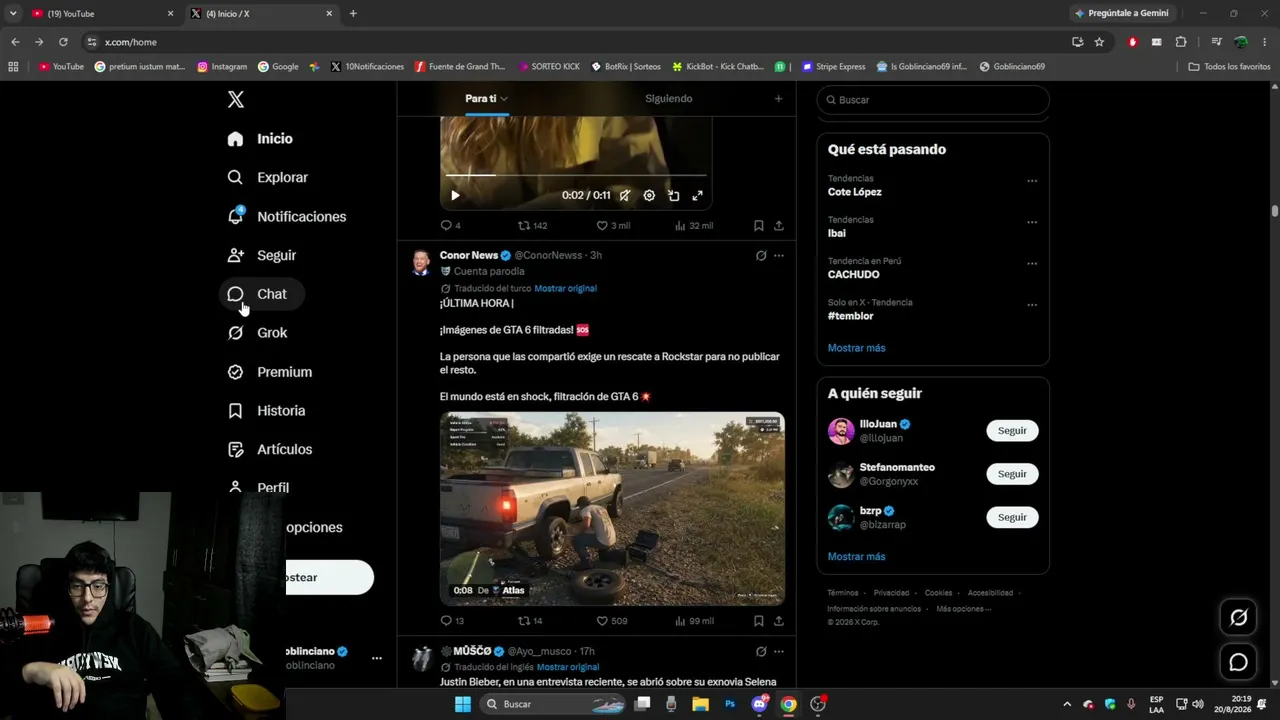View analytics showing 99 mil views

694,621
